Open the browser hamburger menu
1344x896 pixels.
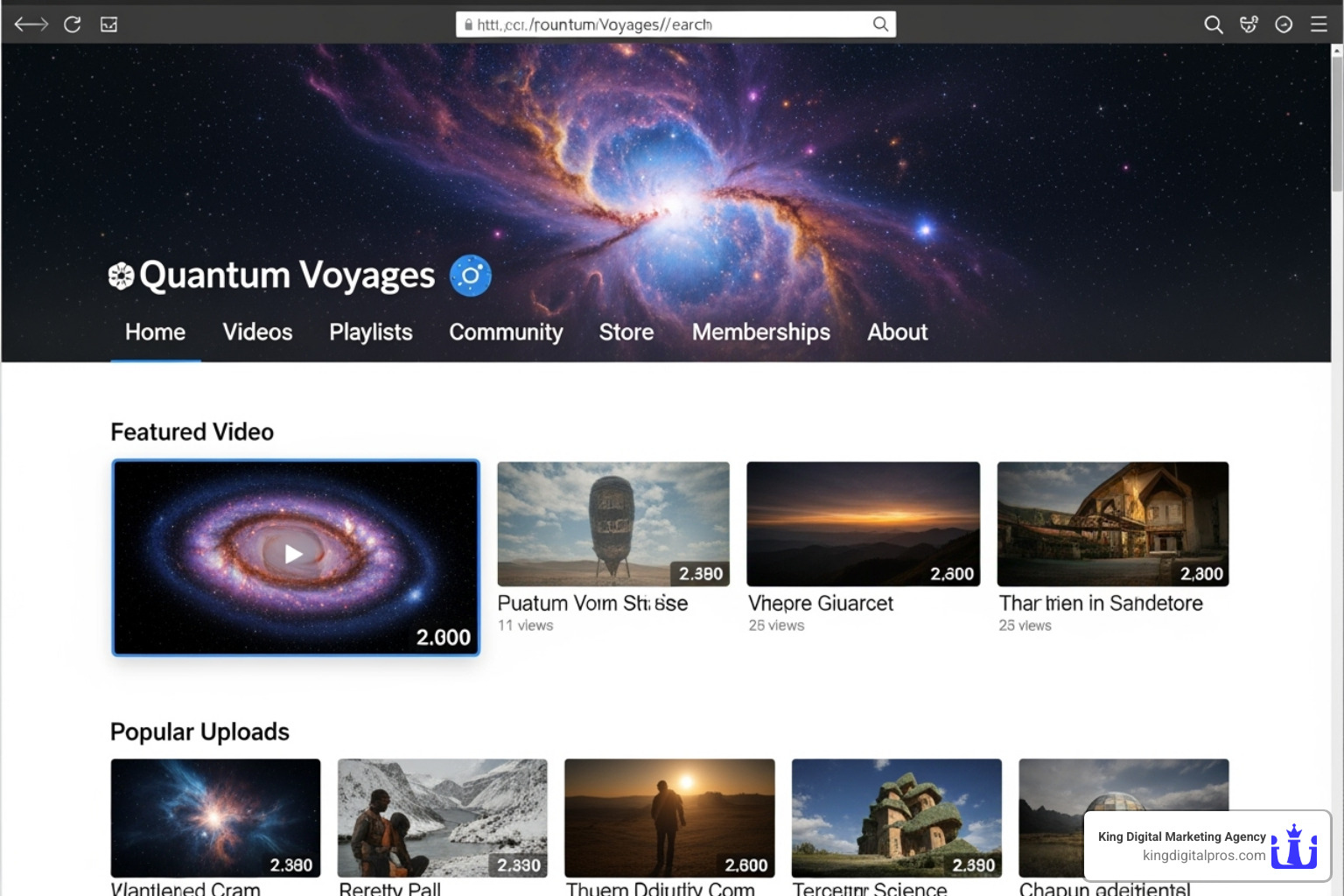tap(1319, 24)
